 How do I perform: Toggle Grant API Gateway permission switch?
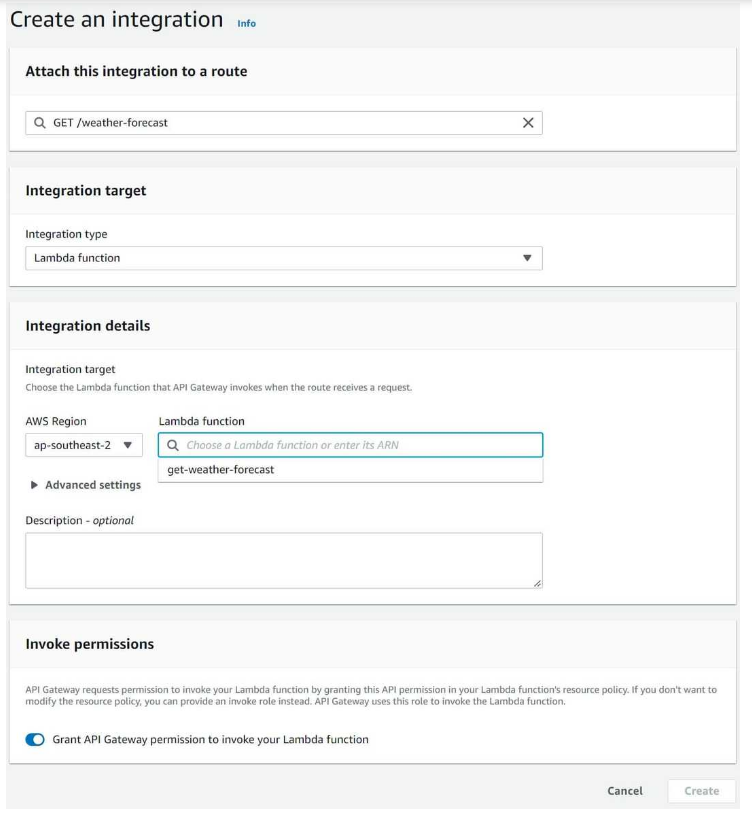click(x=35, y=740)
